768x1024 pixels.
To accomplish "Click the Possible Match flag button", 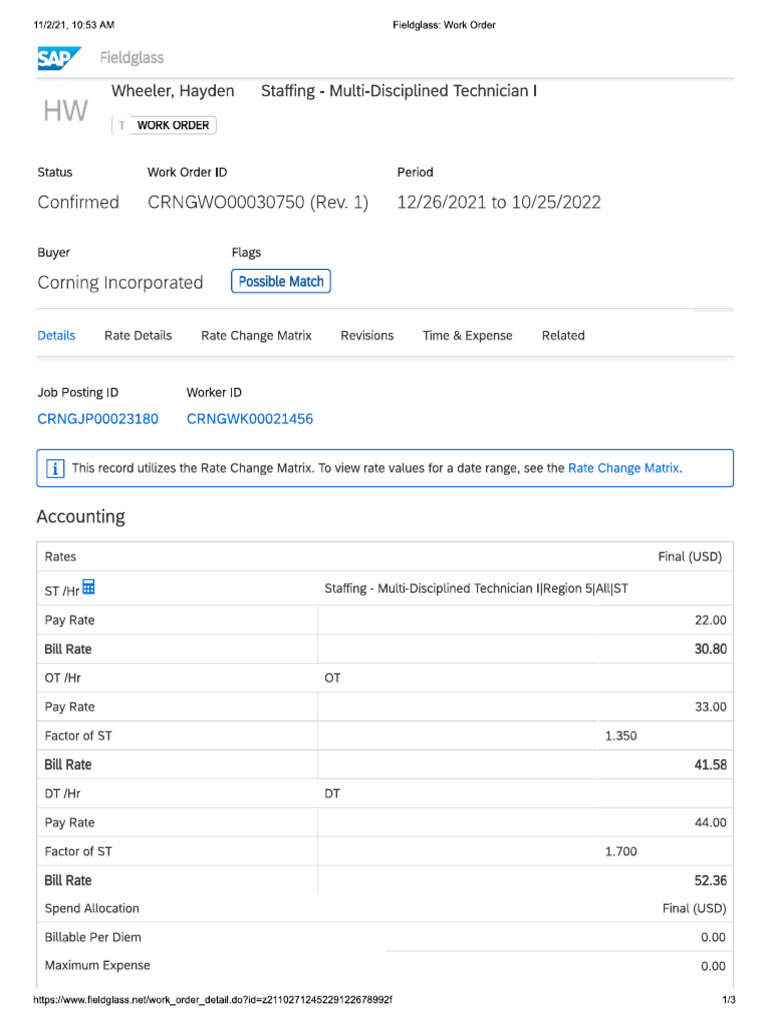I will point(281,282).
